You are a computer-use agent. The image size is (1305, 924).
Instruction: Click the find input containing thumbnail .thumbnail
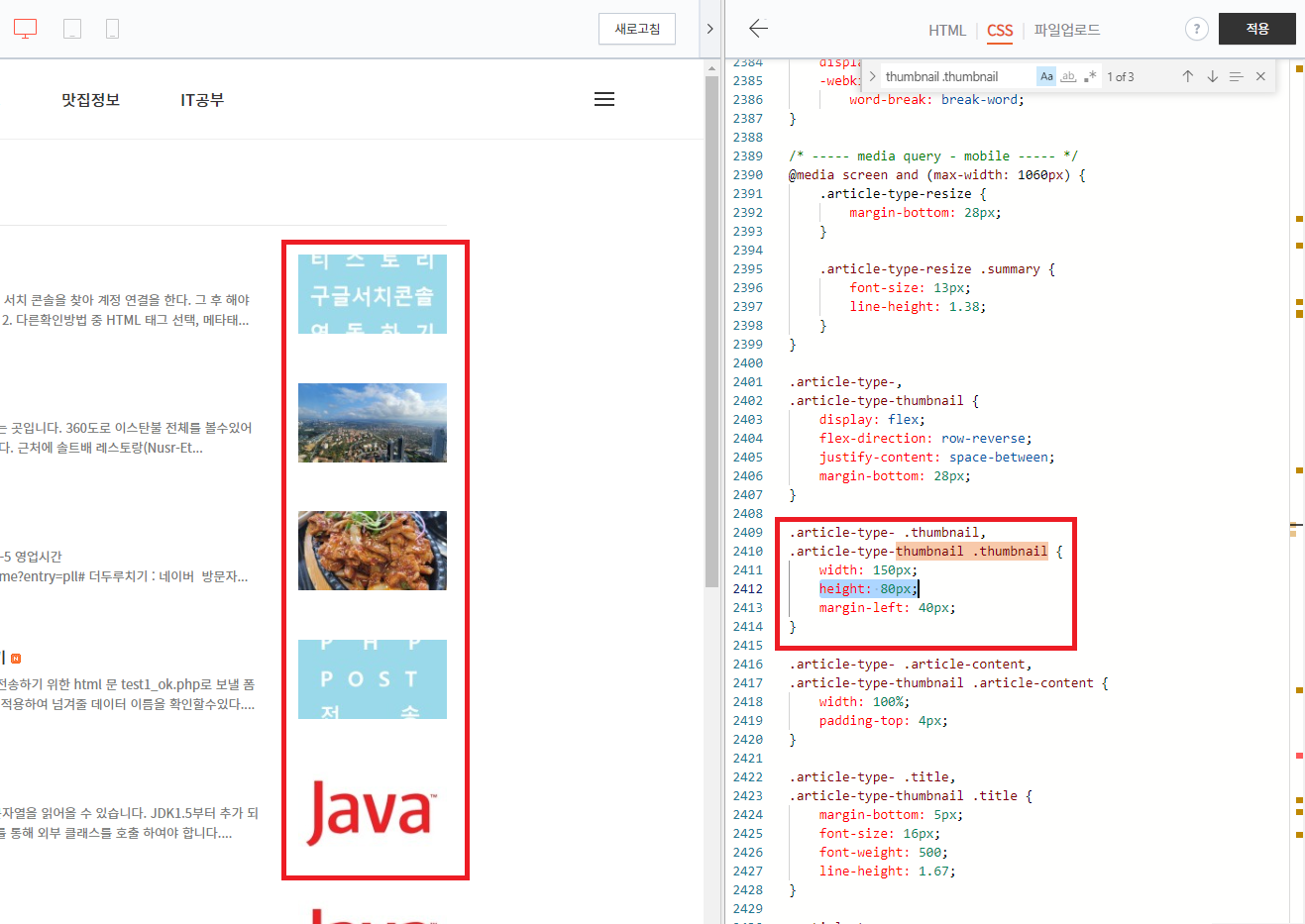pyautogui.click(x=958, y=76)
